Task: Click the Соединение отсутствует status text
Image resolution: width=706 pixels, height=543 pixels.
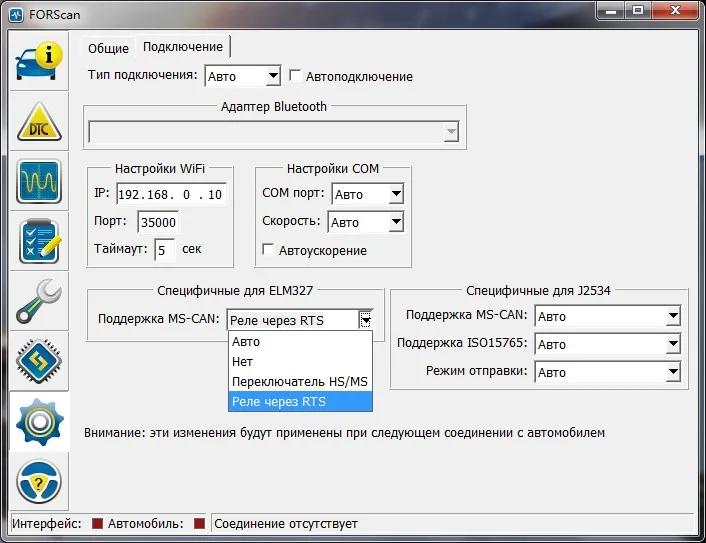Action: [286, 524]
